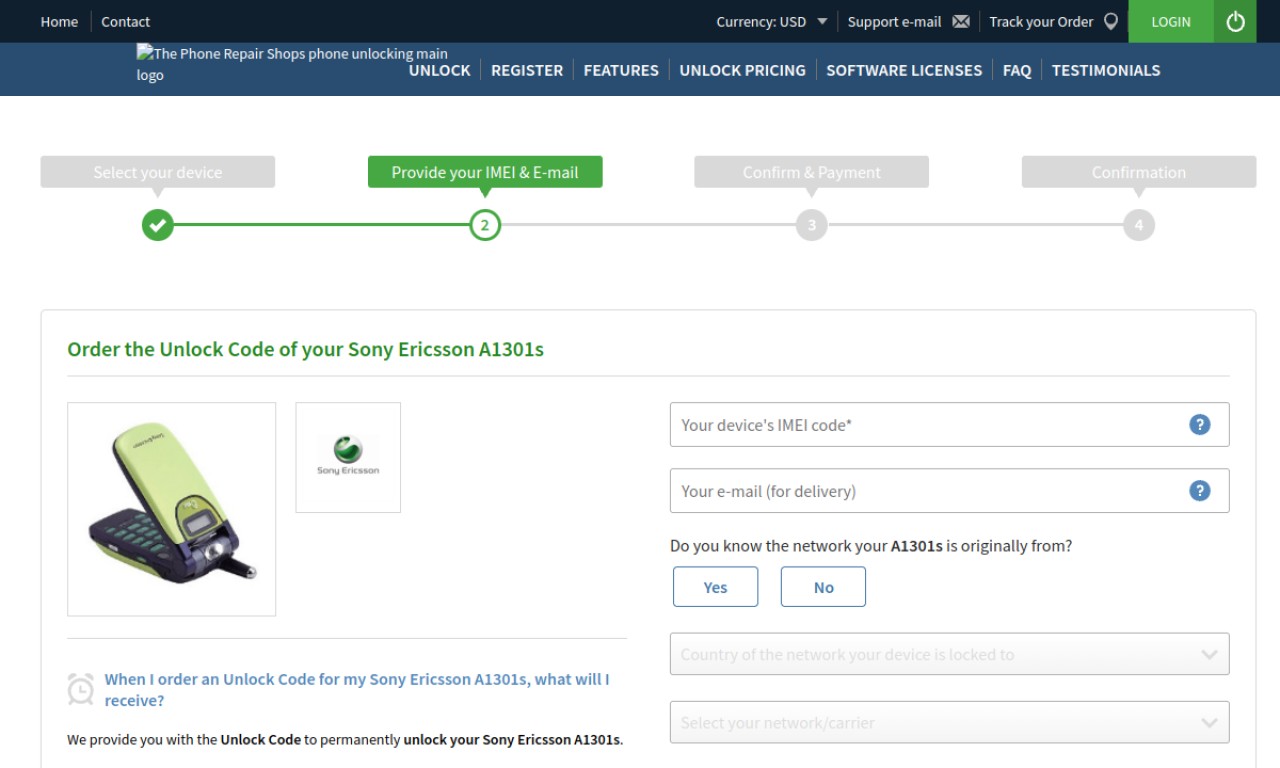Click Track your Order text
1280x768 pixels.
(x=1041, y=21)
